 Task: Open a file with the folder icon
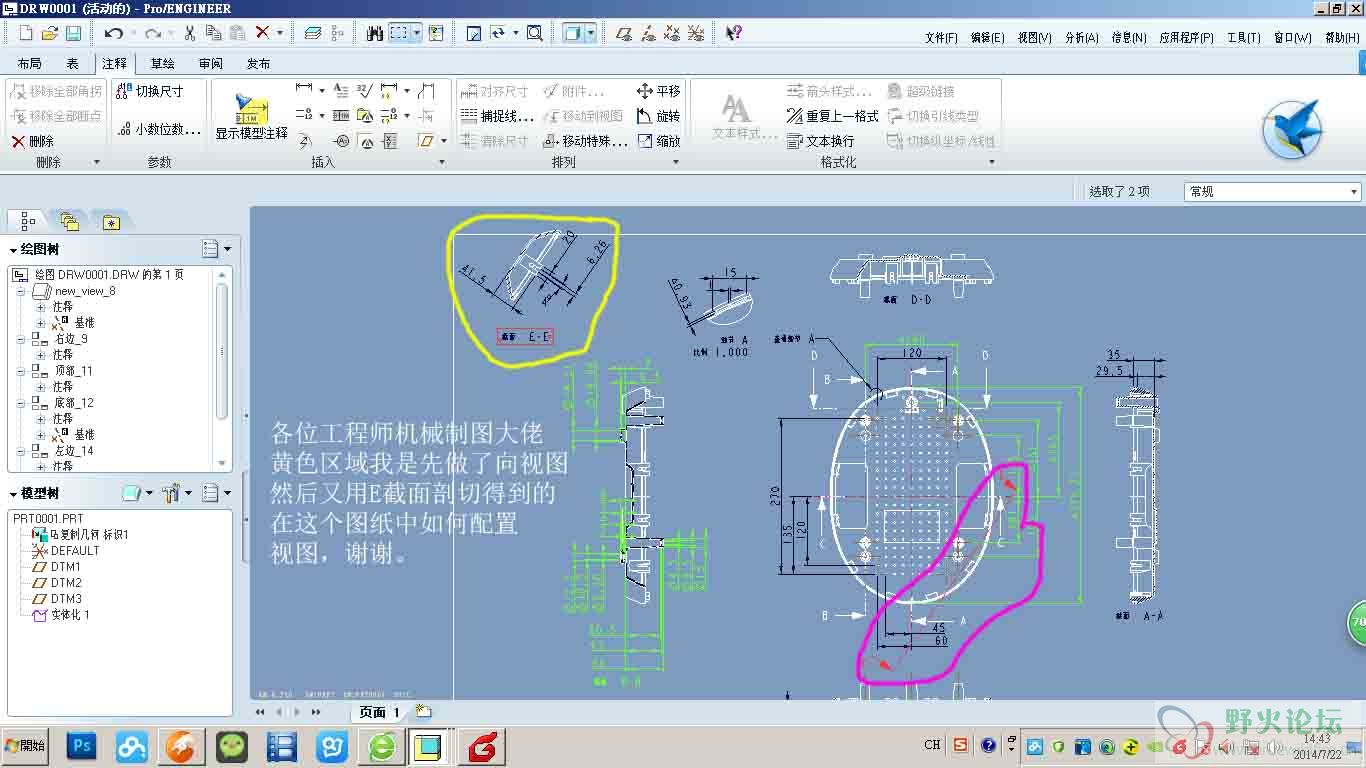pyautogui.click(x=49, y=33)
